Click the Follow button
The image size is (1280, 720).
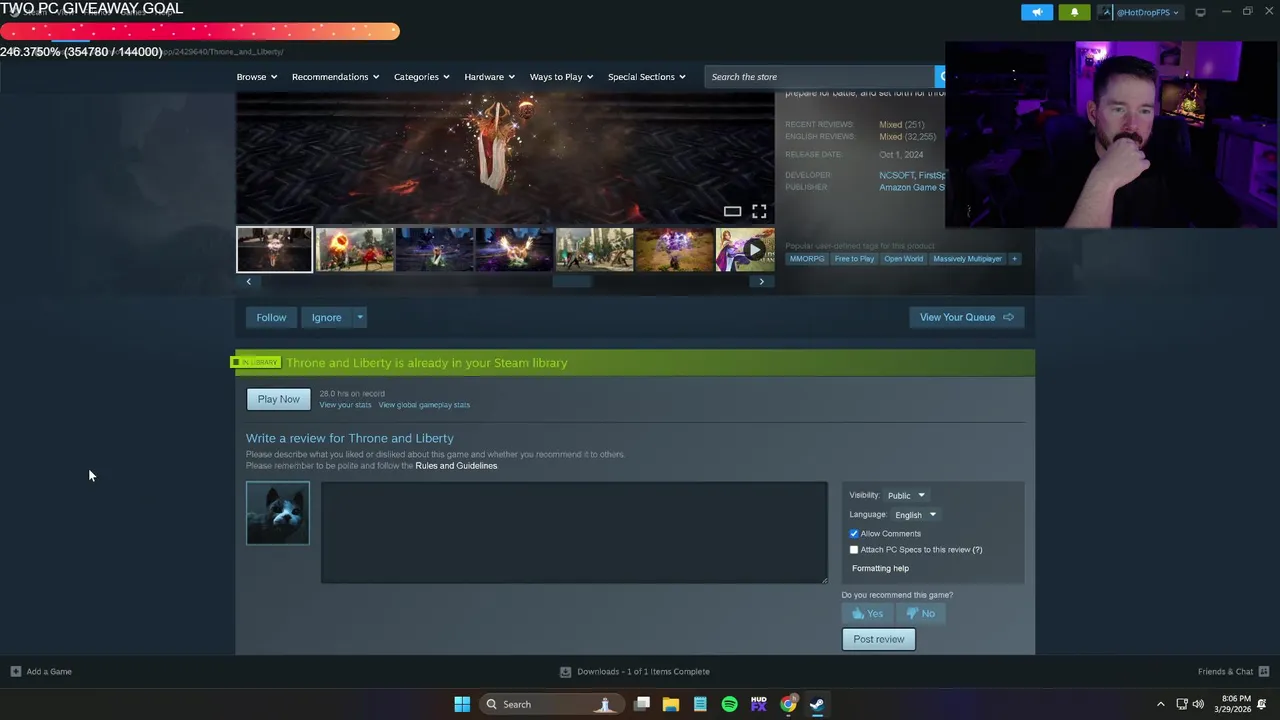271,317
